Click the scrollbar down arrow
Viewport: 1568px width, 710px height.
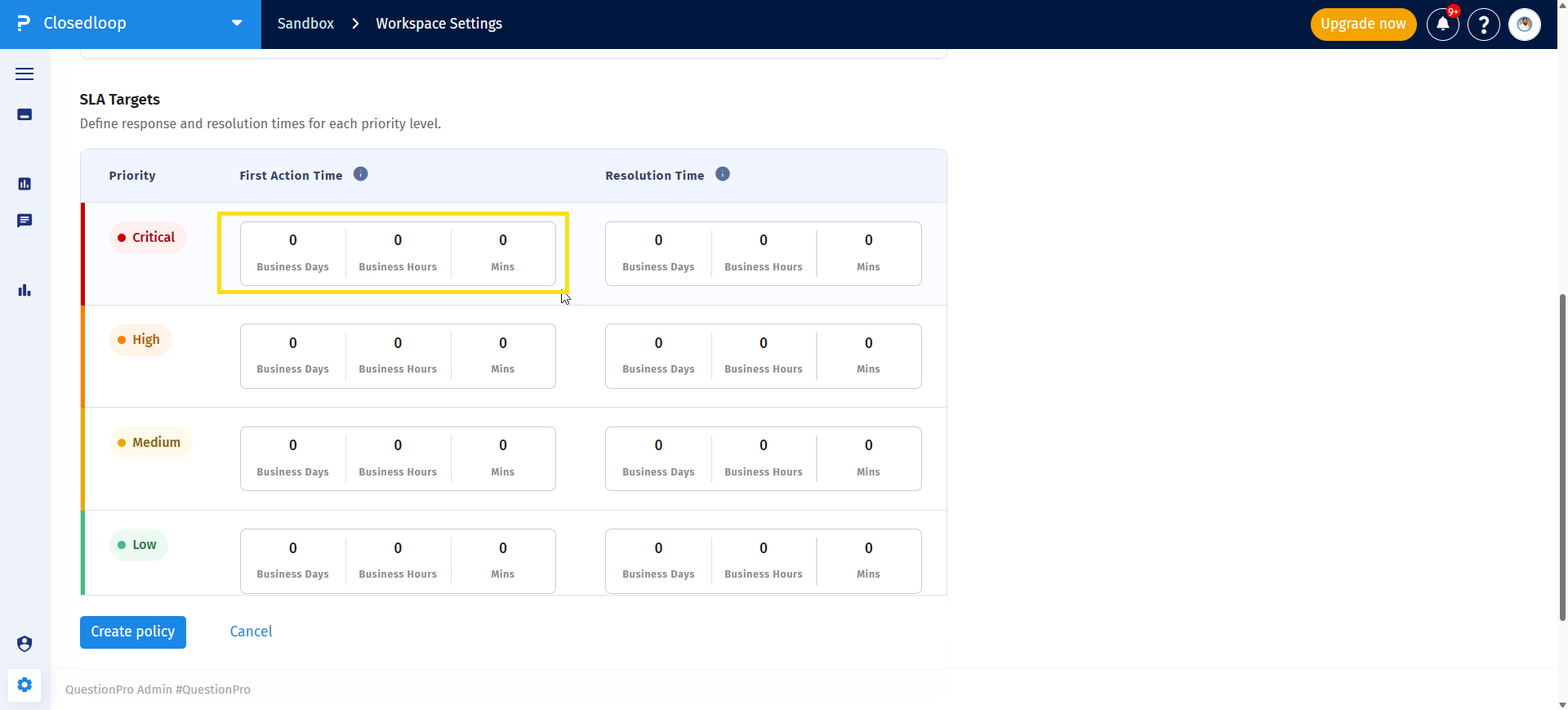point(1562,704)
